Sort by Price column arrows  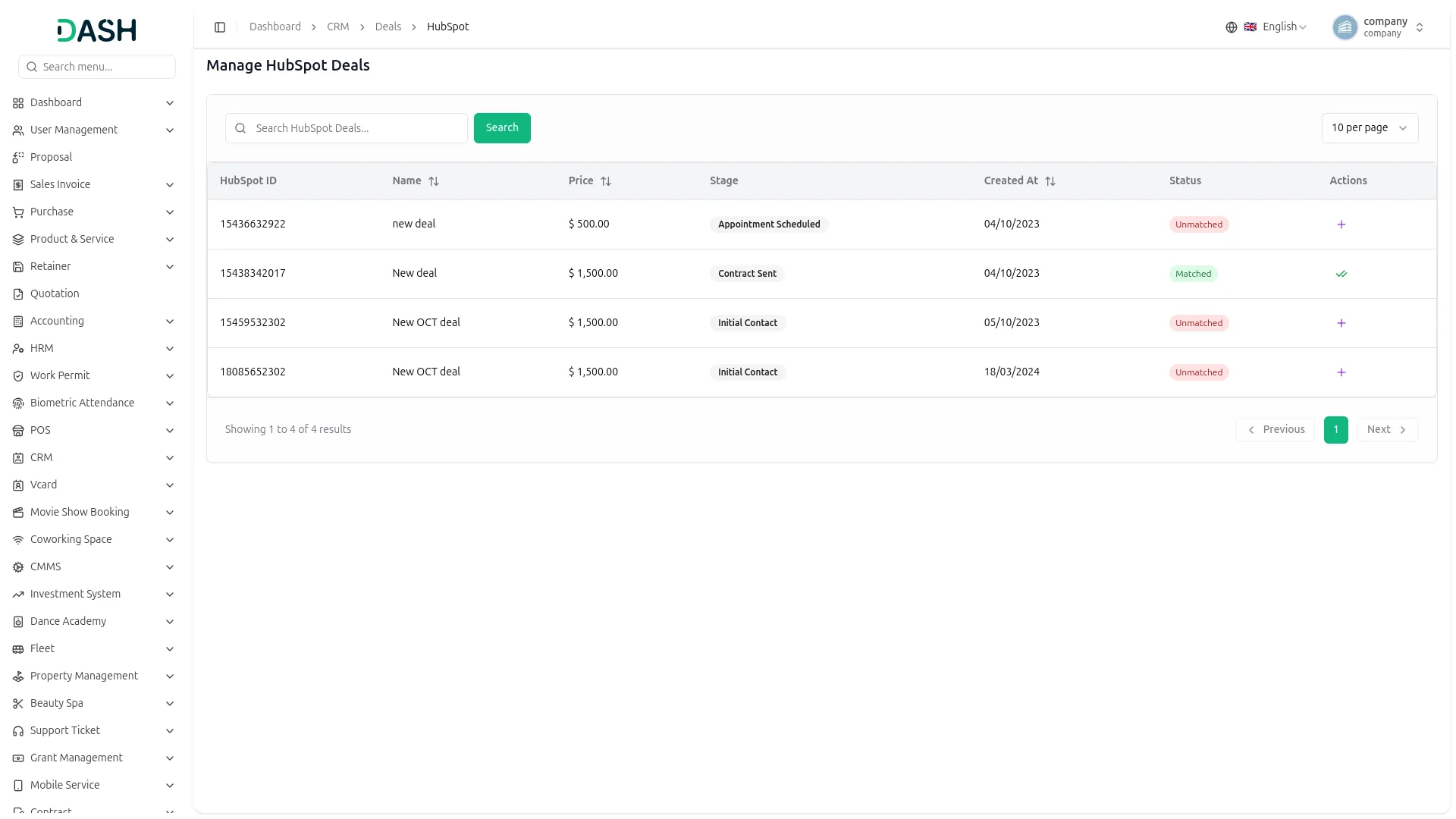click(x=606, y=181)
